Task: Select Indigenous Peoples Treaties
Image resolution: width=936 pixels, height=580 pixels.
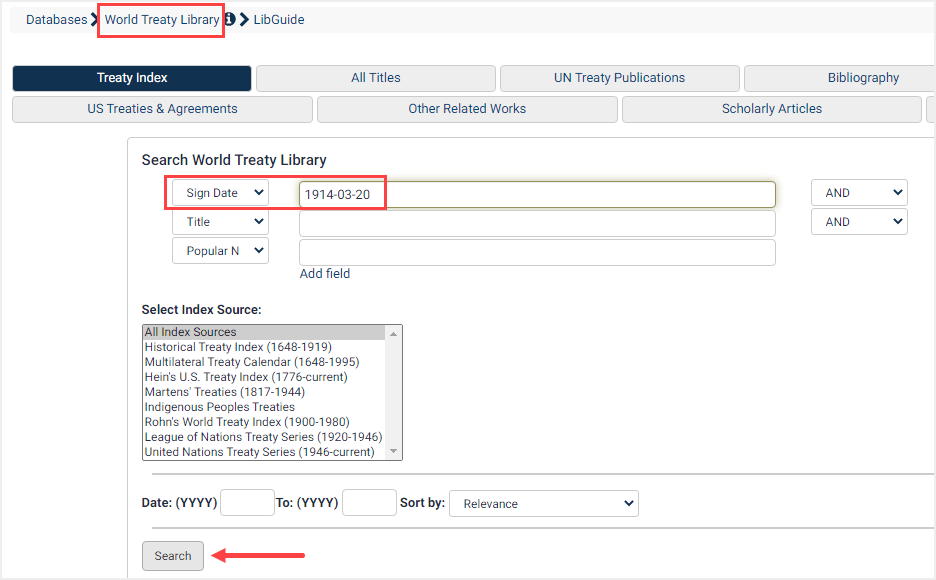Action: tap(264, 407)
